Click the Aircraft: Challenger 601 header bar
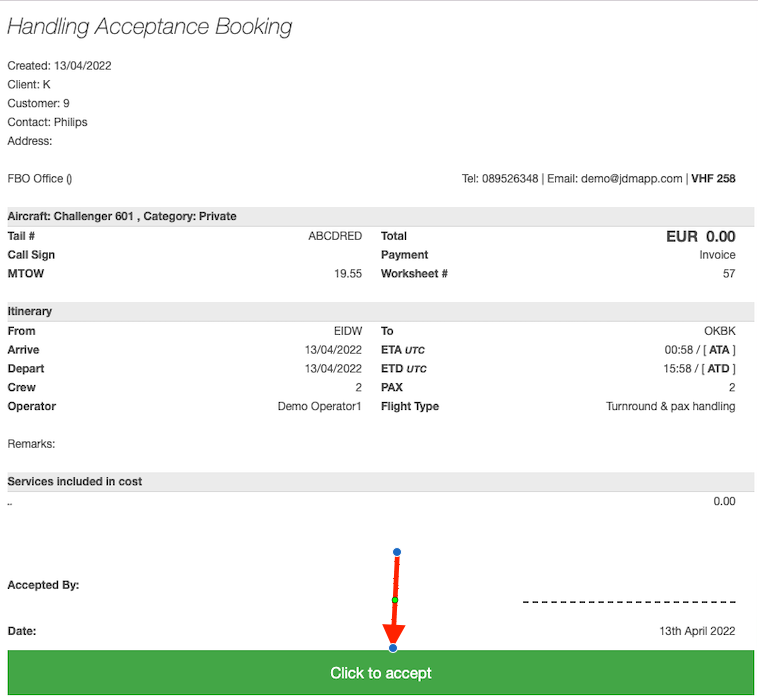This screenshot has height=697, width=758. pyautogui.click(x=122, y=216)
